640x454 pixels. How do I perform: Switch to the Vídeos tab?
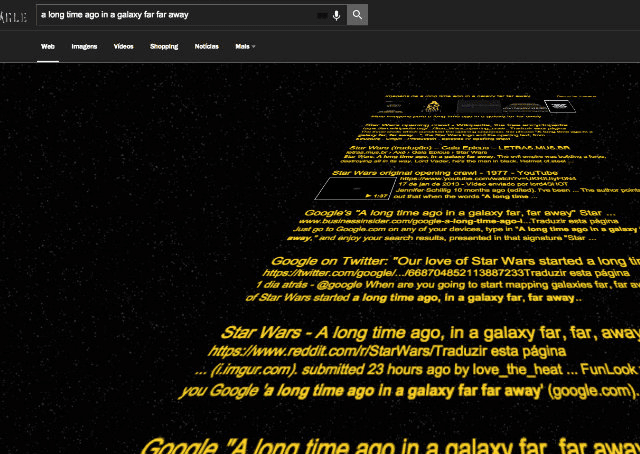click(x=124, y=47)
